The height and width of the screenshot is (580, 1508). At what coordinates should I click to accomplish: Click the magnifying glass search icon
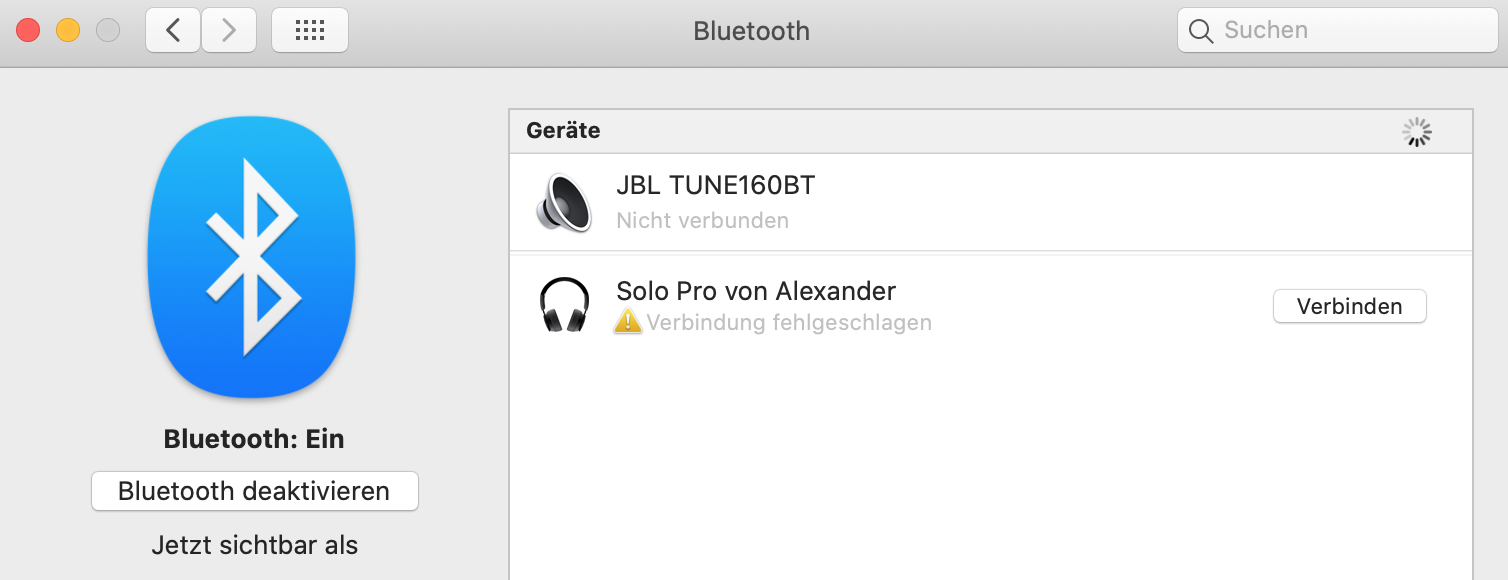coord(1201,31)
